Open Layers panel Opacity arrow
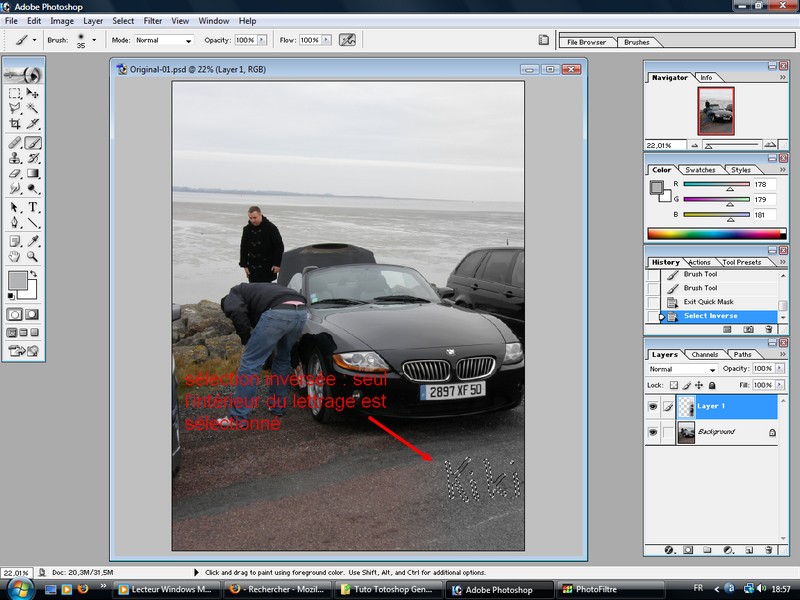This screenshot has height=600, width=800. click(x=780, y=368)
